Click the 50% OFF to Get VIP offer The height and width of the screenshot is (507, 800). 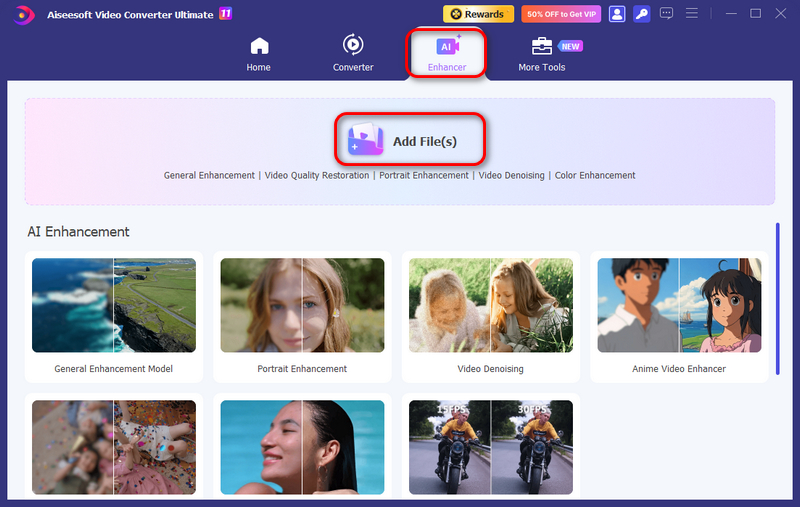tap(561, 14)
